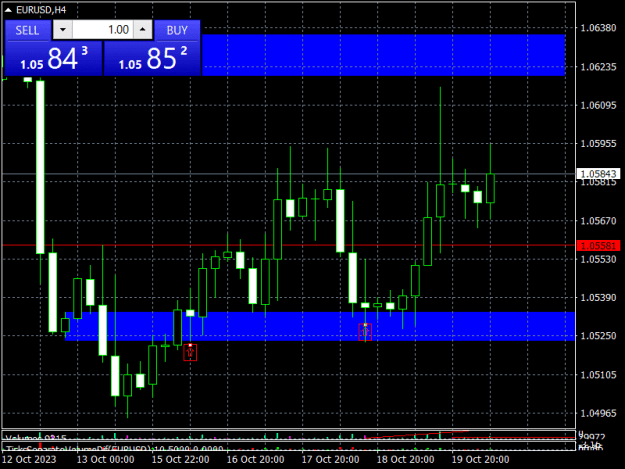Click the red 1.05581 price label
Image resolution: width=625 pixels, height=469 pixels.
coord(598,246)
